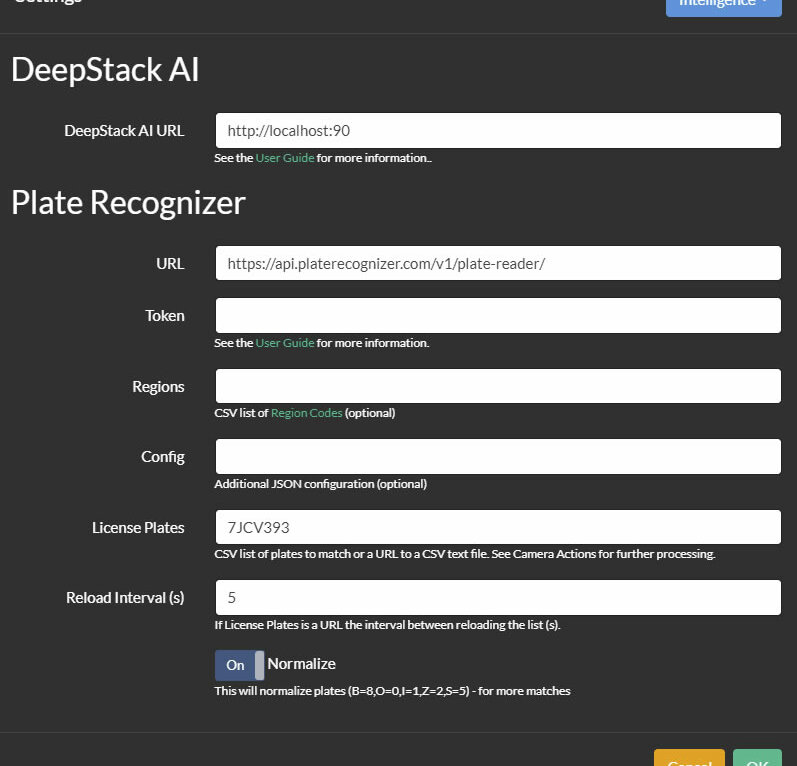Screen dimensions: 797x766
Task: Open User Guide link under DeepStack URL
Action: click(285, 158)
